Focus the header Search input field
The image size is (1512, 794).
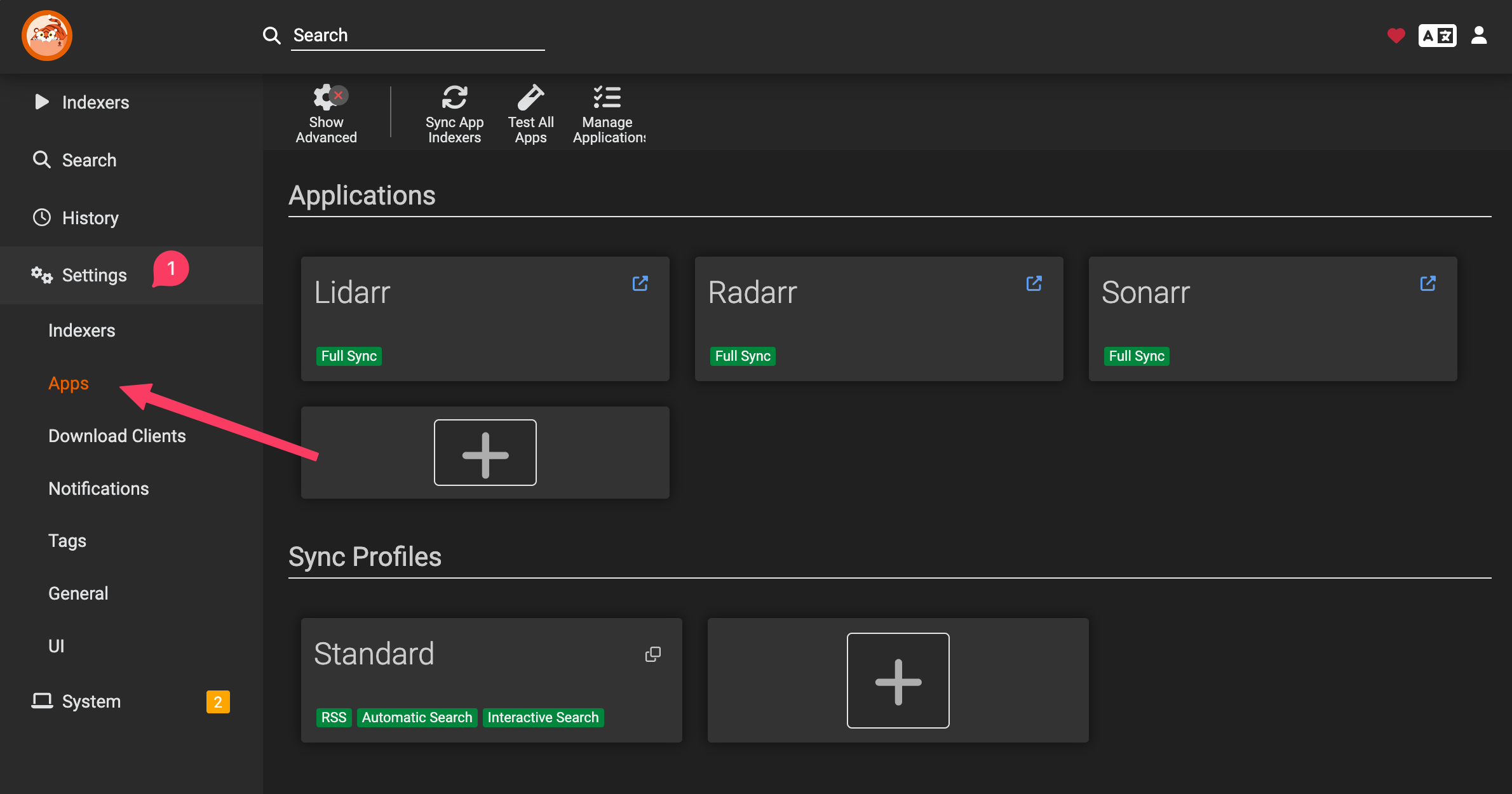(418, 36)
